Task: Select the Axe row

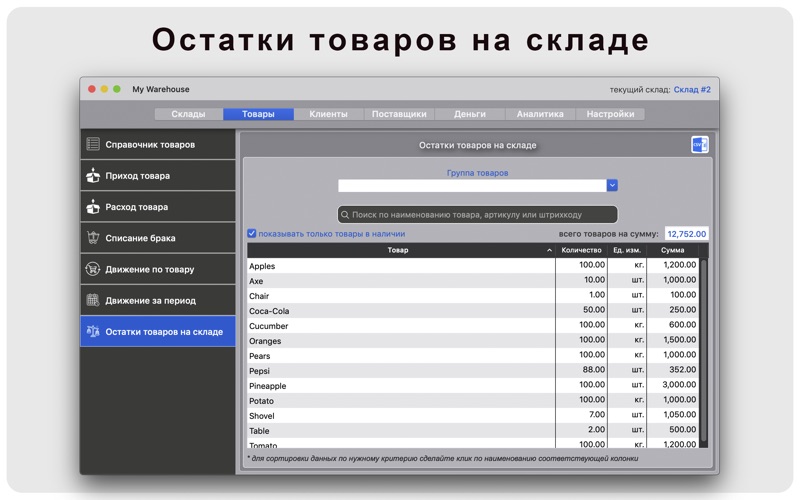Action: tap(473, 280)
